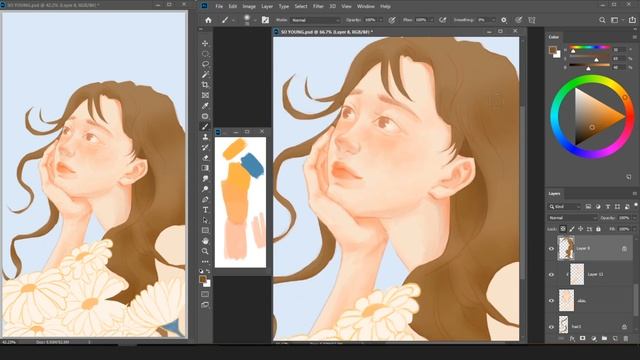Open the brush smoothing options gear
This screenshot has width=640, height=360.
pos(504,20)
